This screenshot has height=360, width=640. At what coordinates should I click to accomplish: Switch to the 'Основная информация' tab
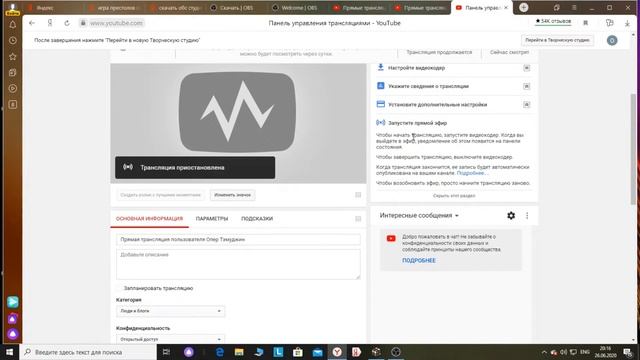tap(149, 219)
